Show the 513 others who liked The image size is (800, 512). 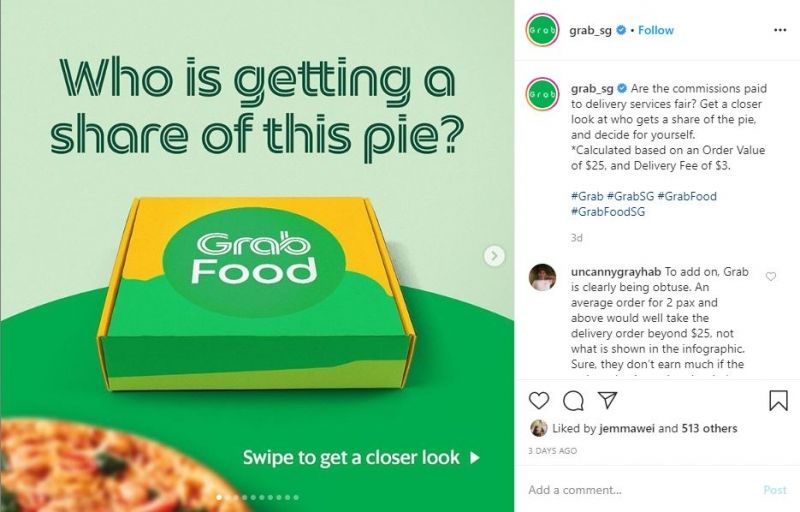point(709,428)
